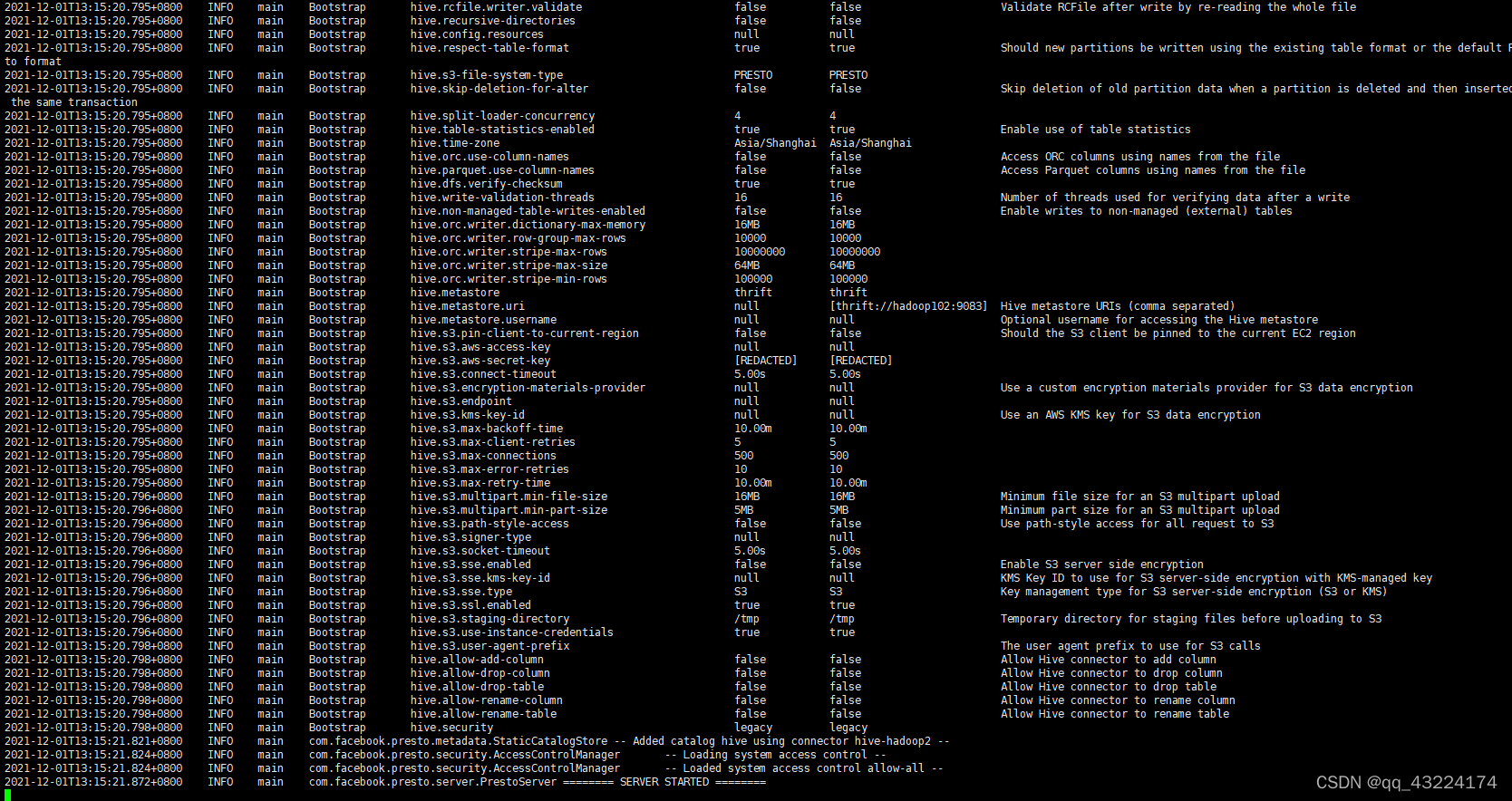Click hive.write-validation-threads property
Viewport: 1512px width, 801px height.
(x=502, y=198)
